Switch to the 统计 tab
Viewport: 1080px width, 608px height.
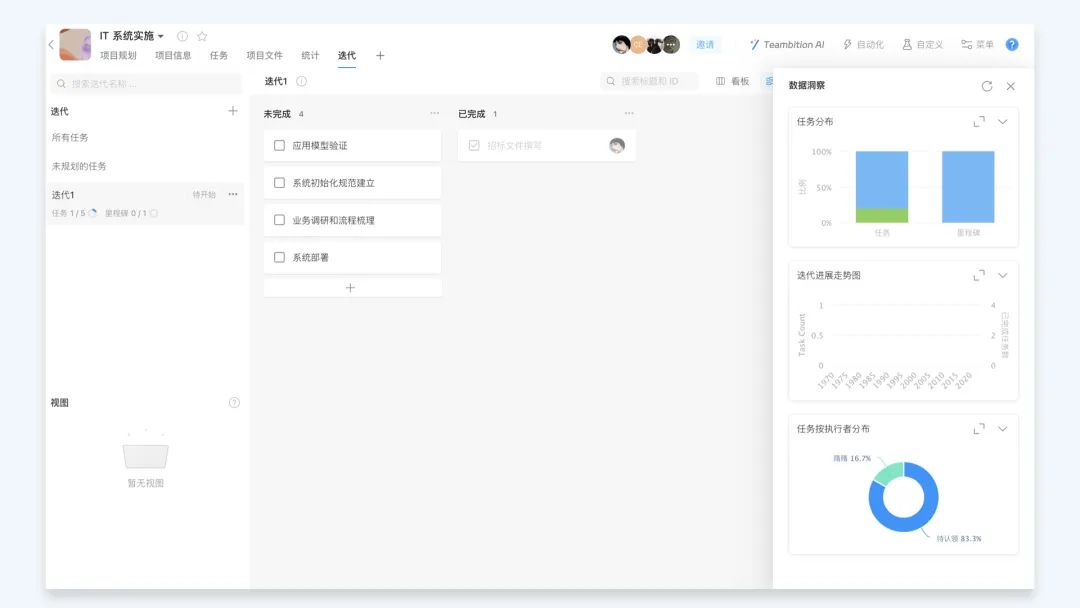(310, 56)
